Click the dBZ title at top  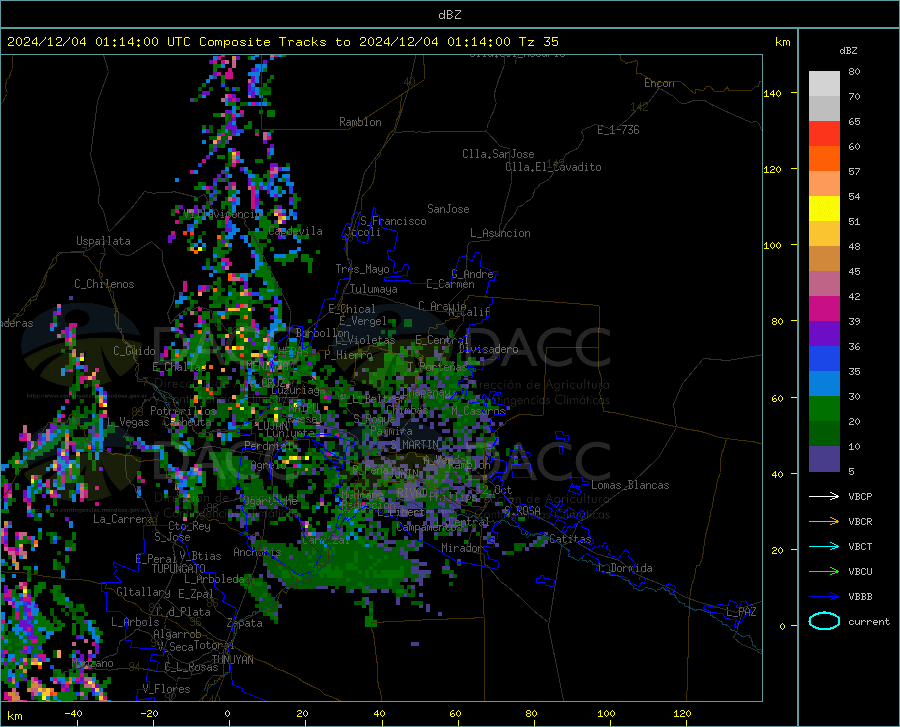tap(449, 15)
